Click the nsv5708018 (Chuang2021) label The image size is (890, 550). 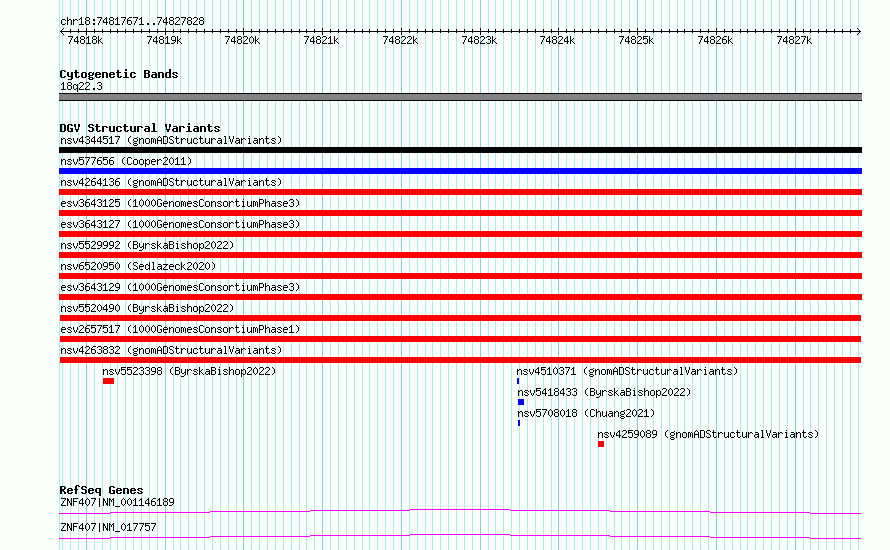(x=586, y=413)
